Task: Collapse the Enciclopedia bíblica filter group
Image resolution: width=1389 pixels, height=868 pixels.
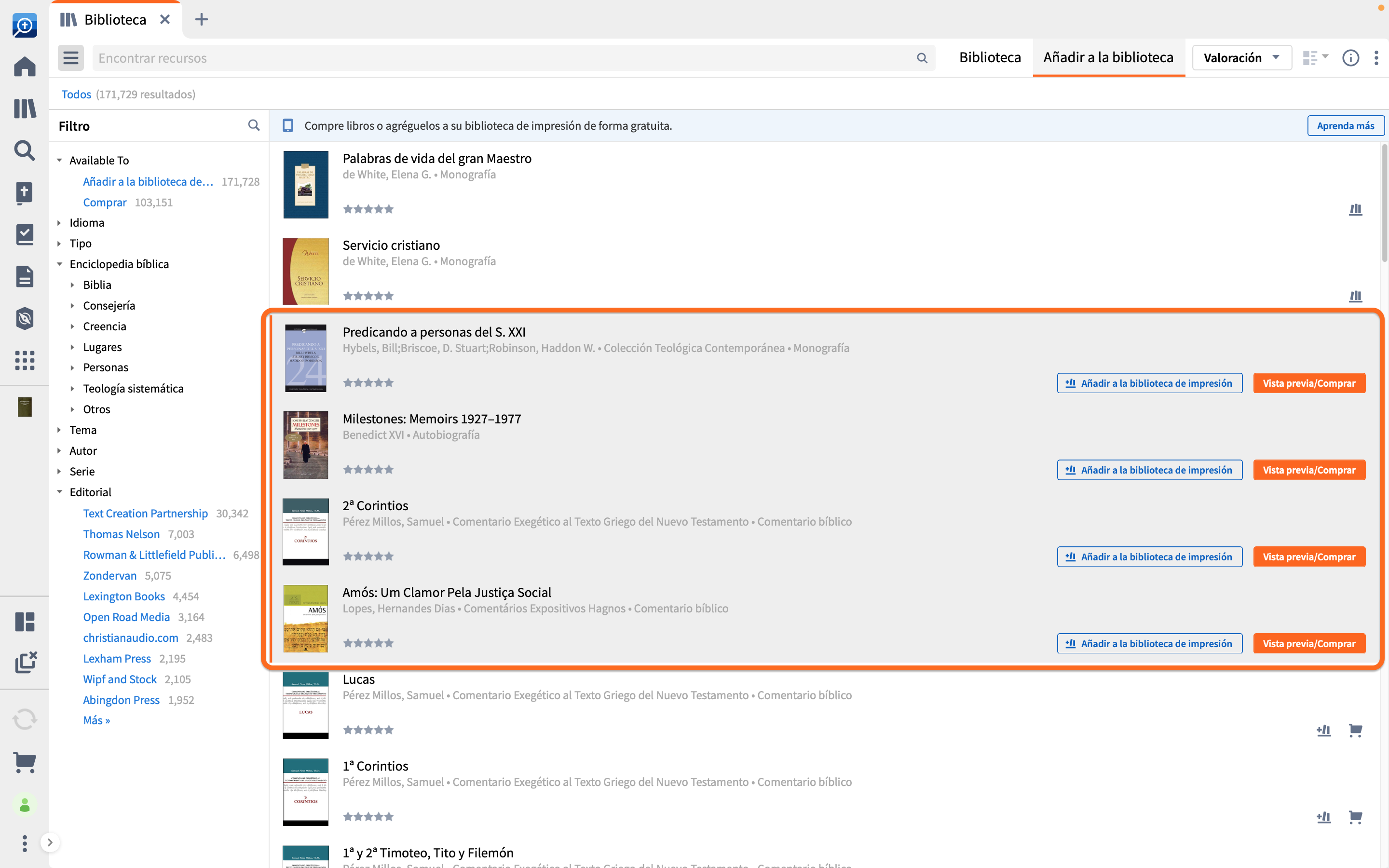Action: [x=59, y=264]
